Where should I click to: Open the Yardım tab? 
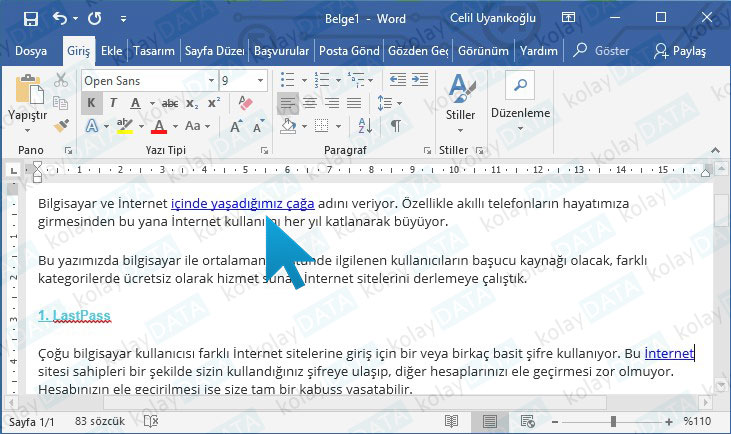pyautogui.click(x=538, y=51)
